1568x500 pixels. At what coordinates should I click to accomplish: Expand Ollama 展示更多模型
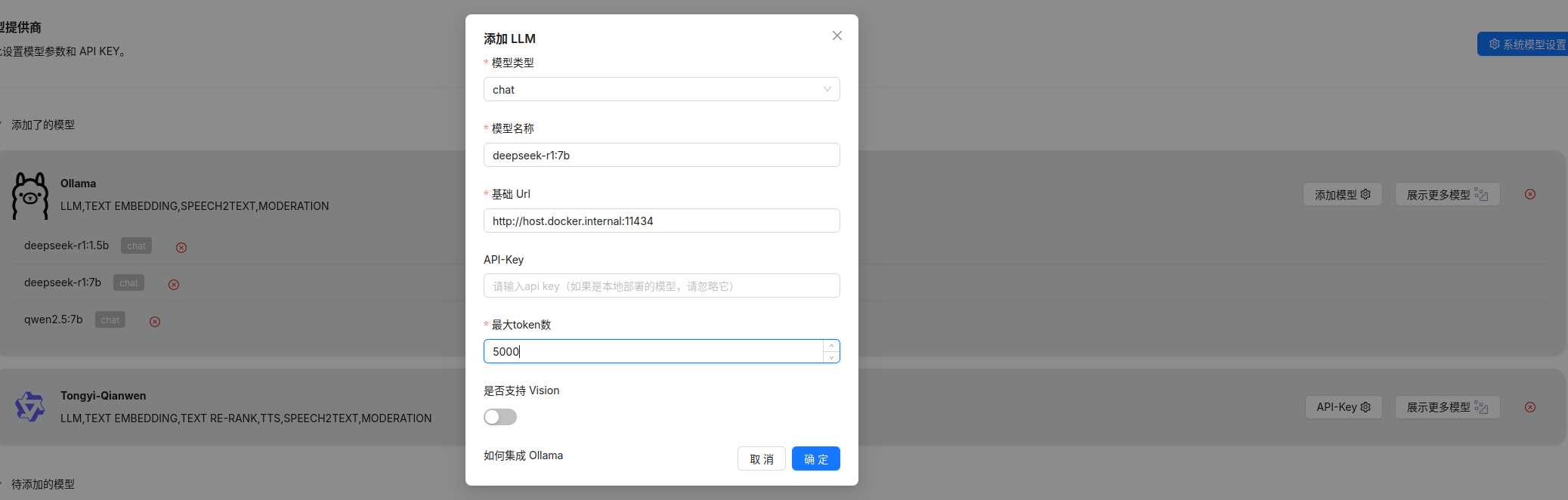[1446, 194]
